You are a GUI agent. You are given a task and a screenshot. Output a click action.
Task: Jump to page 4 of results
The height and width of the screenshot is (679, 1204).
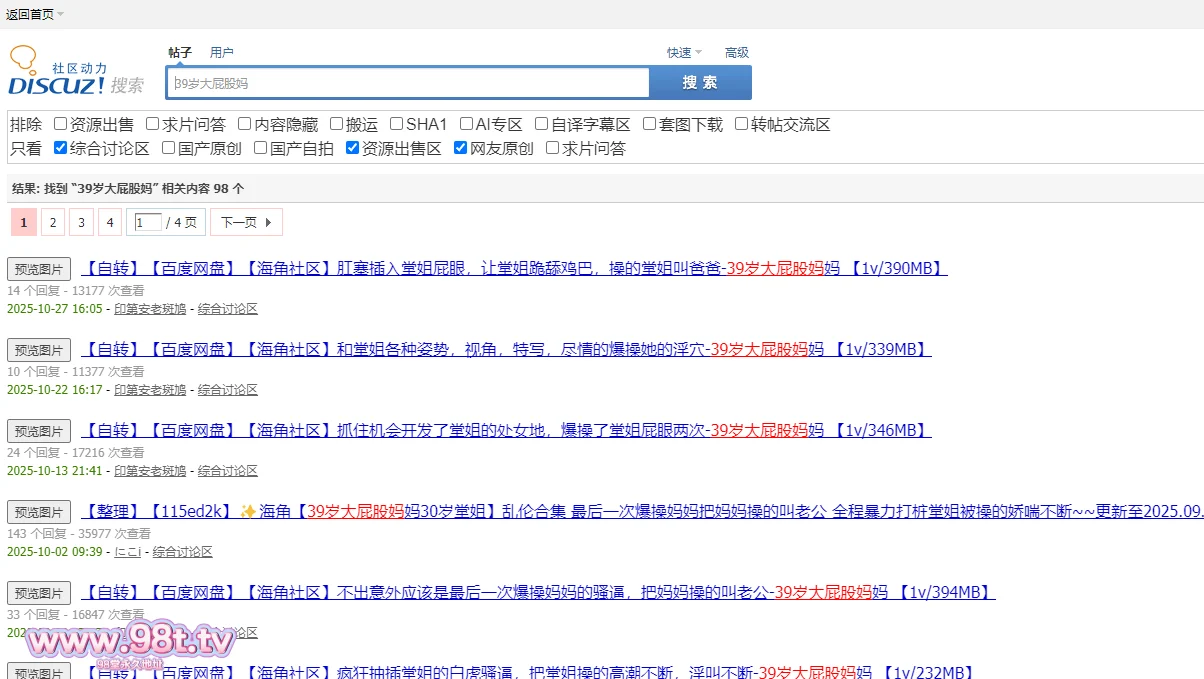click(110, 222)
